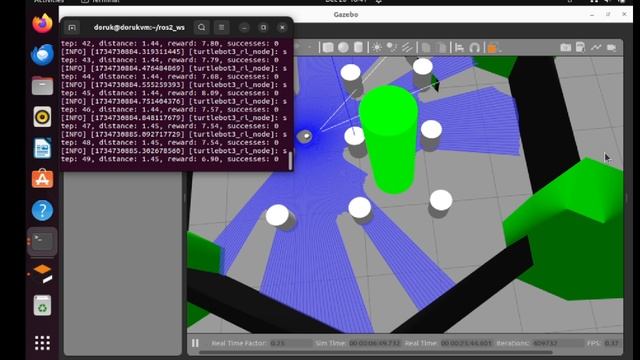Click terminal line 'tep: 42, distance: 1.44'

tap(170, 43)
